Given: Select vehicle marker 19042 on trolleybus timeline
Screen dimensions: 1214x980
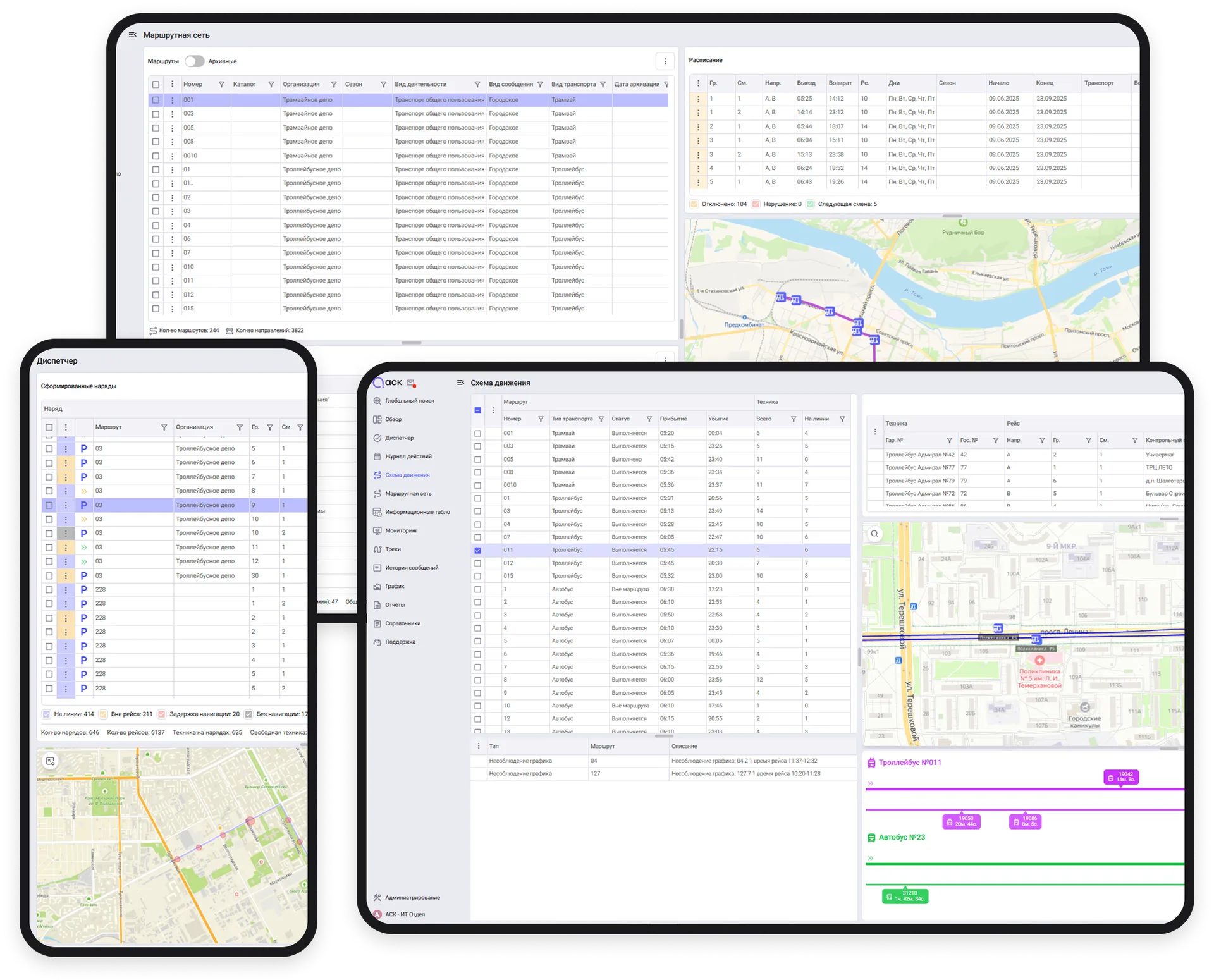Looking at the screenshot, I should (x=1121, y=777).
